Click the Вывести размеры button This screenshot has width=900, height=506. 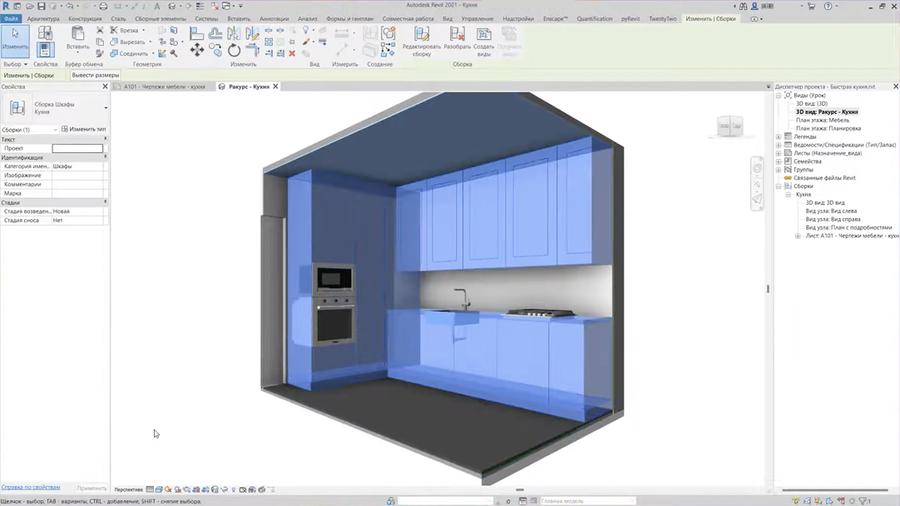95,75
